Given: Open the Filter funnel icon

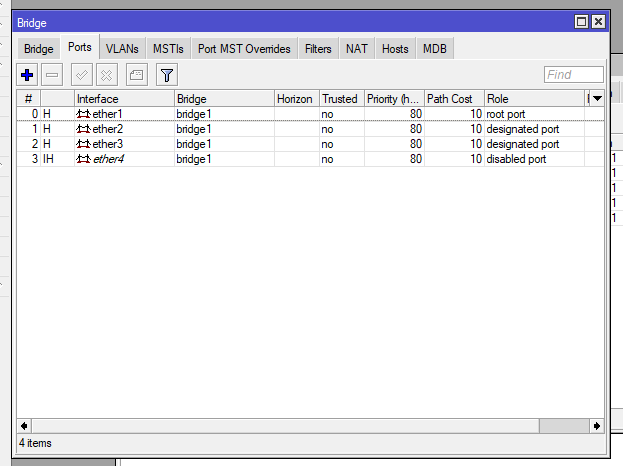Looking at the screenshot, I should (x=167, y=75).
